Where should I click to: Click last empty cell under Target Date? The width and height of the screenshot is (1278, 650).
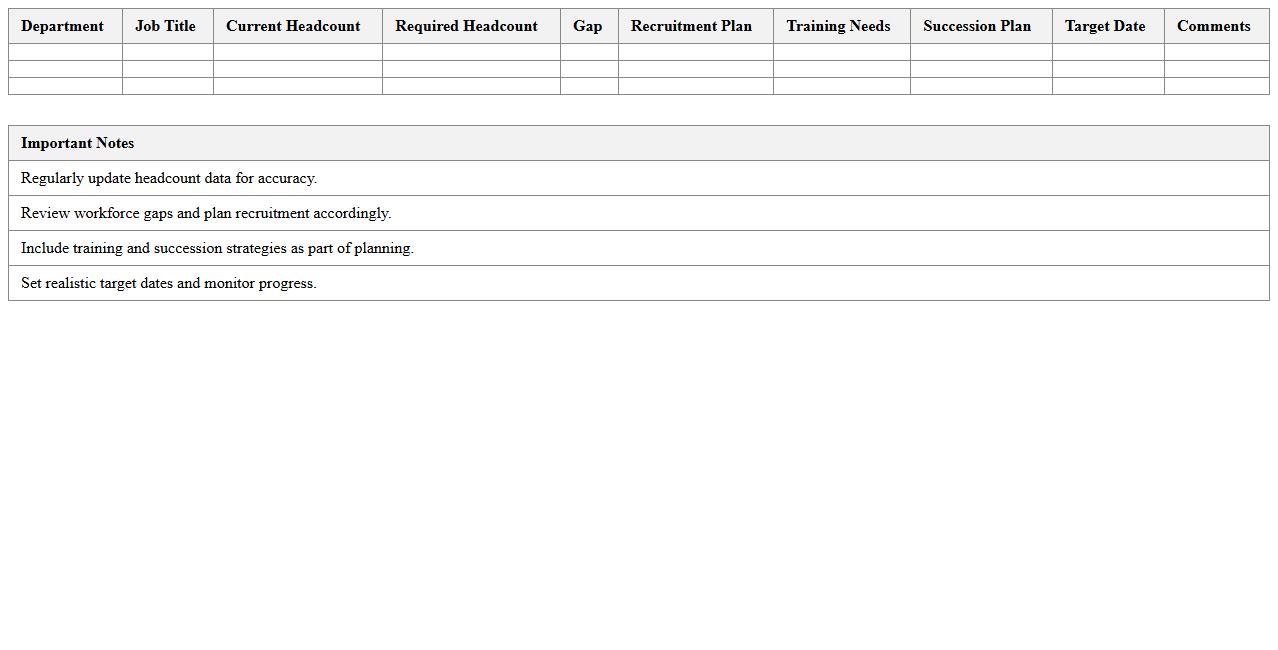point(1108,86)
